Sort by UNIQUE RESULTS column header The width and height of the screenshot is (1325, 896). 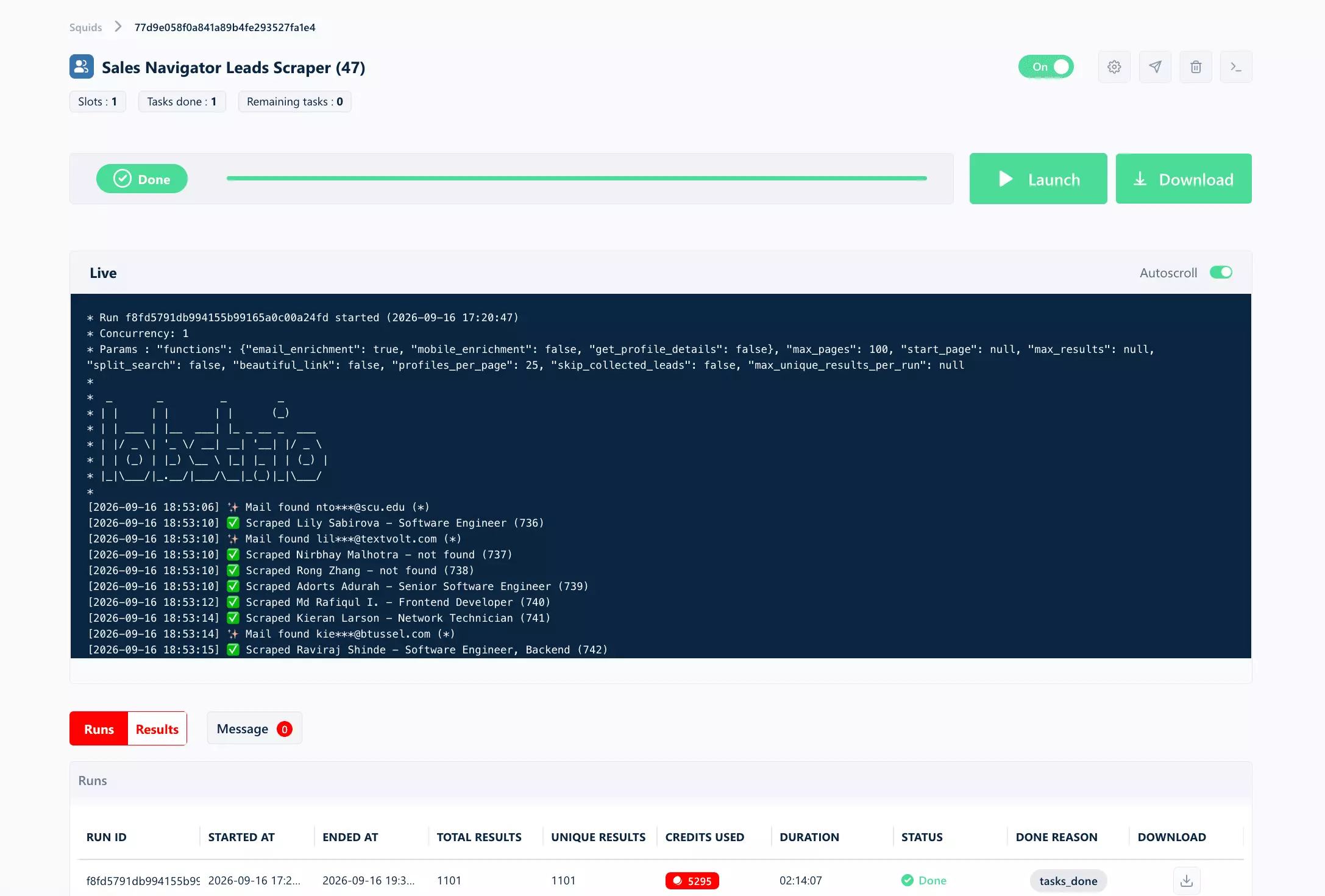click(x=599, y=837)
